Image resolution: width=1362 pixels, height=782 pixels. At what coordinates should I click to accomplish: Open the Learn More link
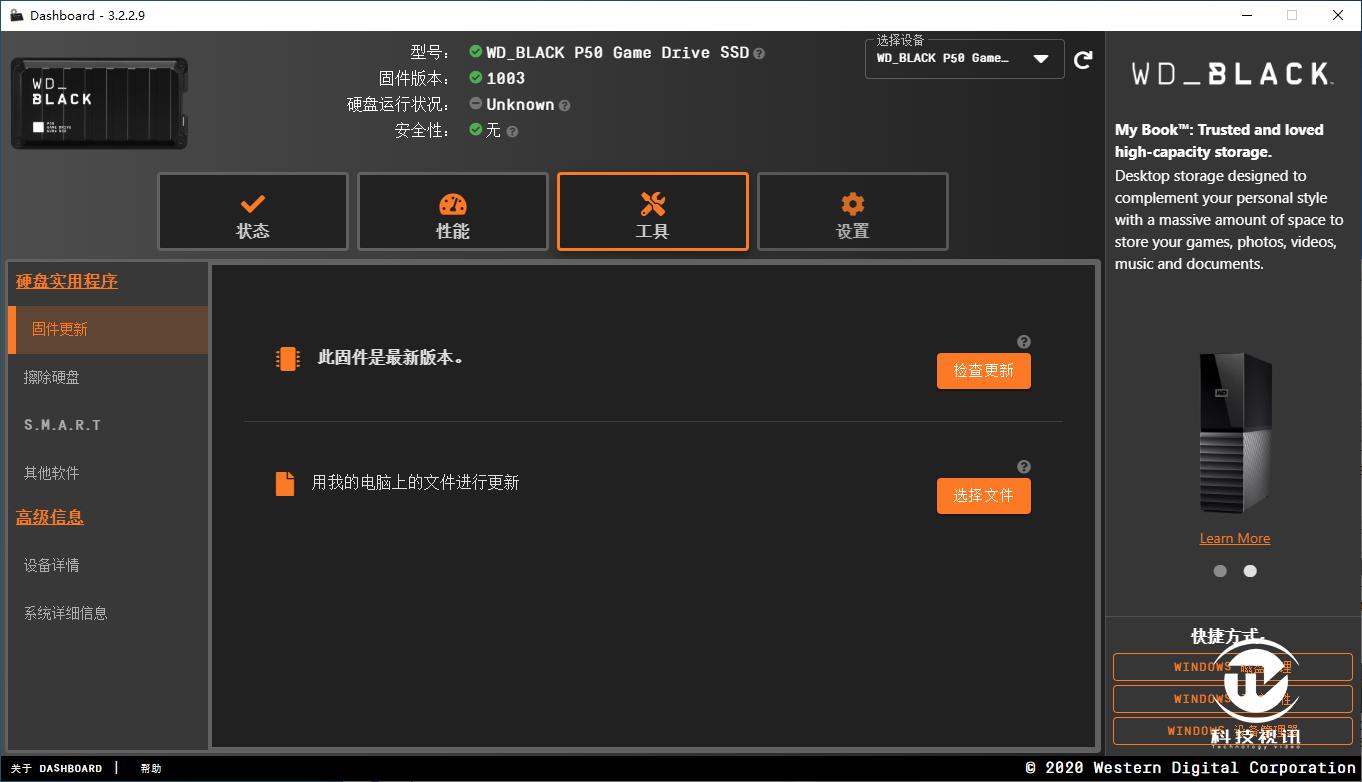tap(1234, 537)
